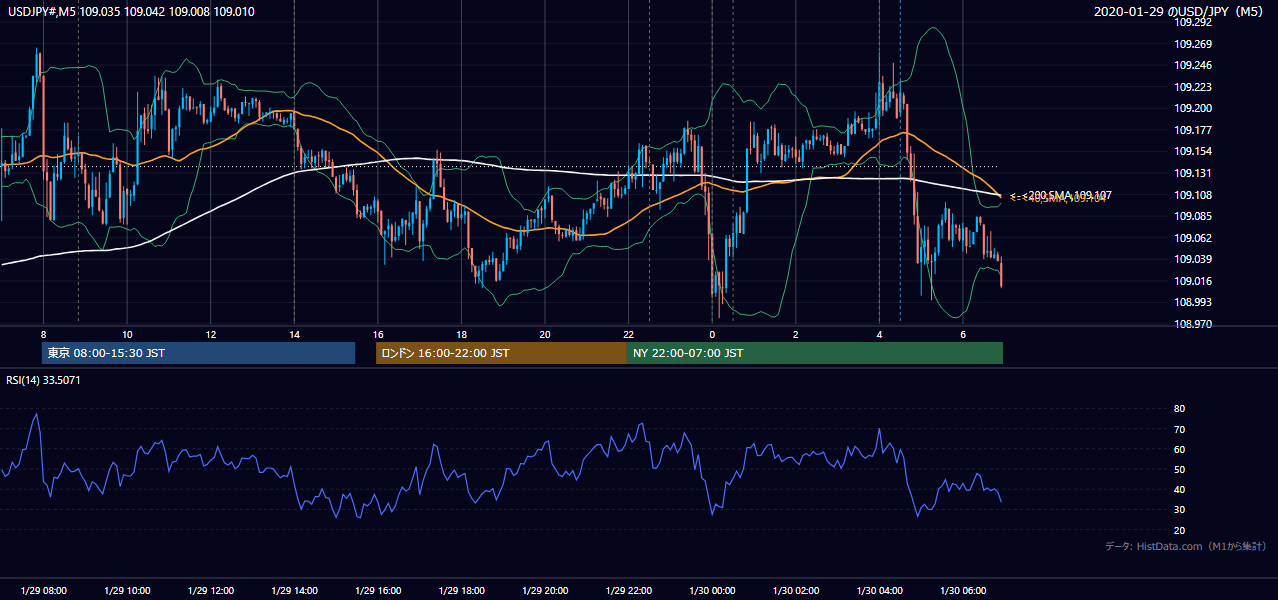
Task: Click price axis label 109.246
Action: click(1193, 65)
